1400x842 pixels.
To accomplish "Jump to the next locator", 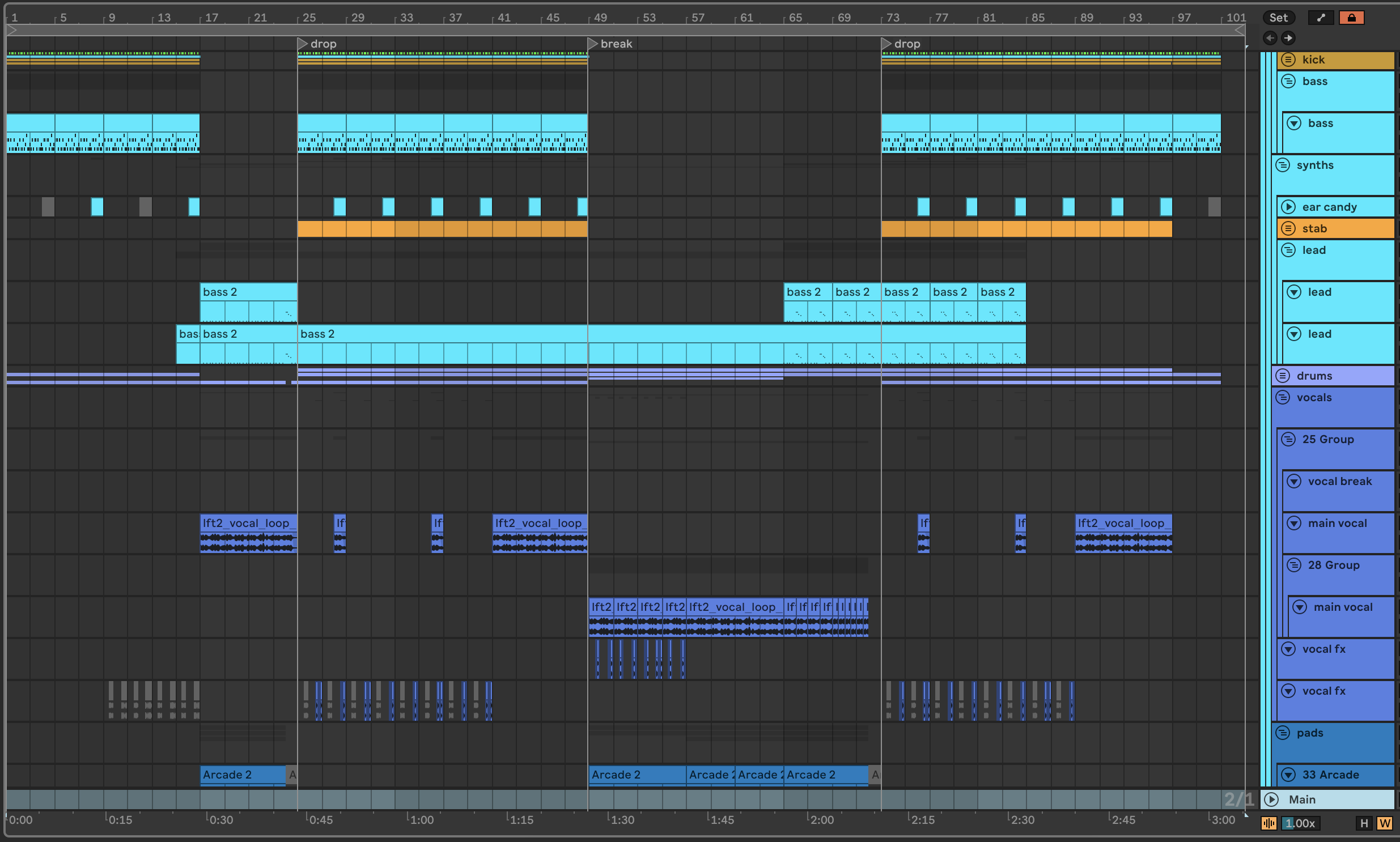I will point(1288,38).
